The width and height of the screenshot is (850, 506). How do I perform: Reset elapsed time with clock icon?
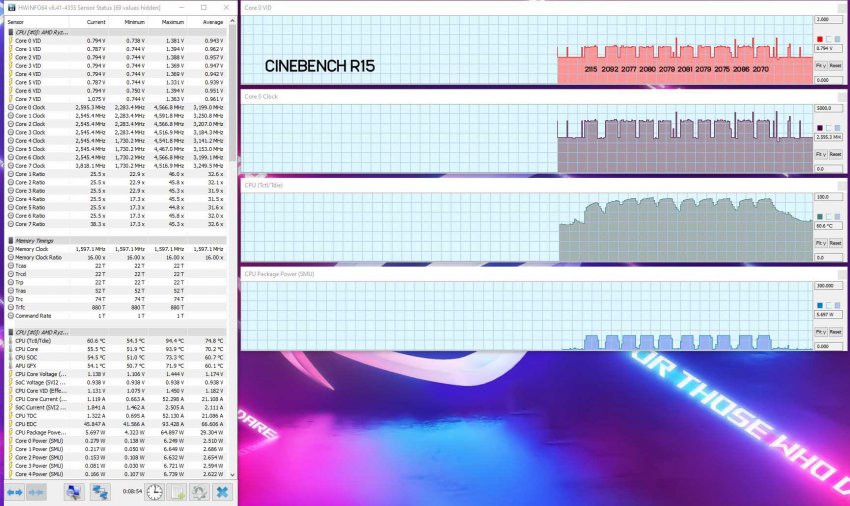(x=154, y=492)
